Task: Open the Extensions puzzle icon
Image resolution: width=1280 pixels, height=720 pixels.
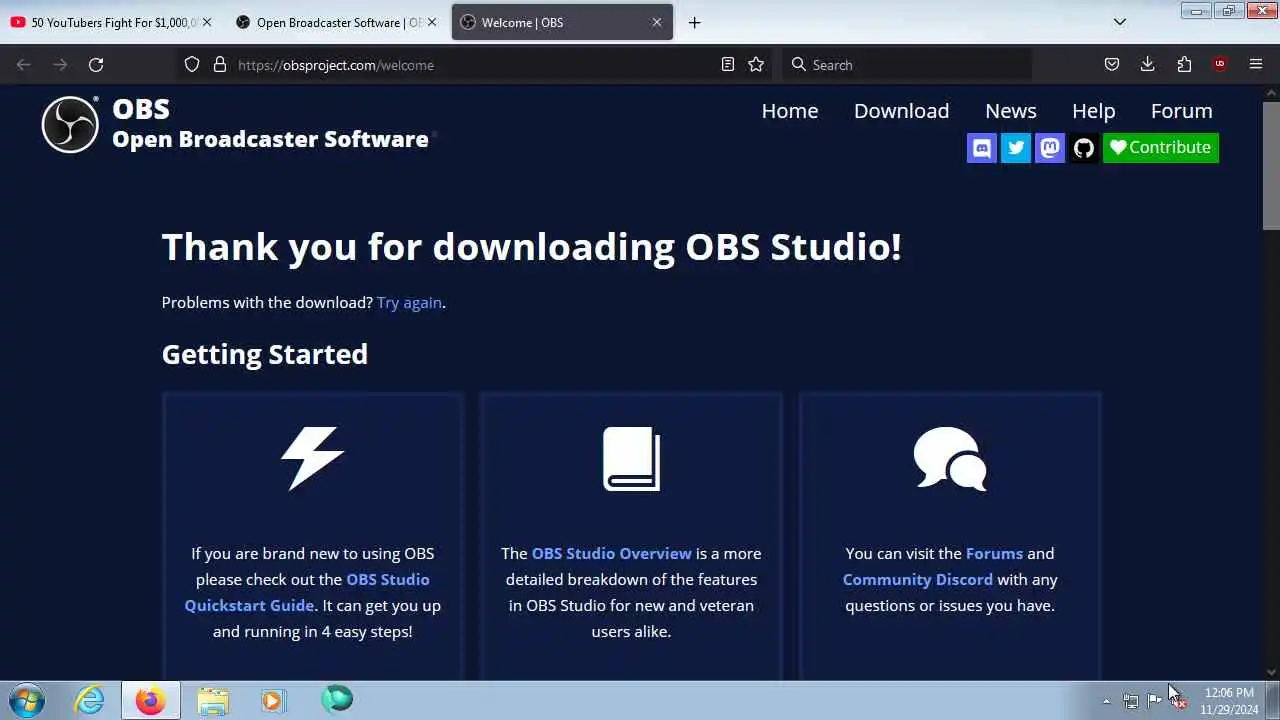Action: (x=1184, y=64)
